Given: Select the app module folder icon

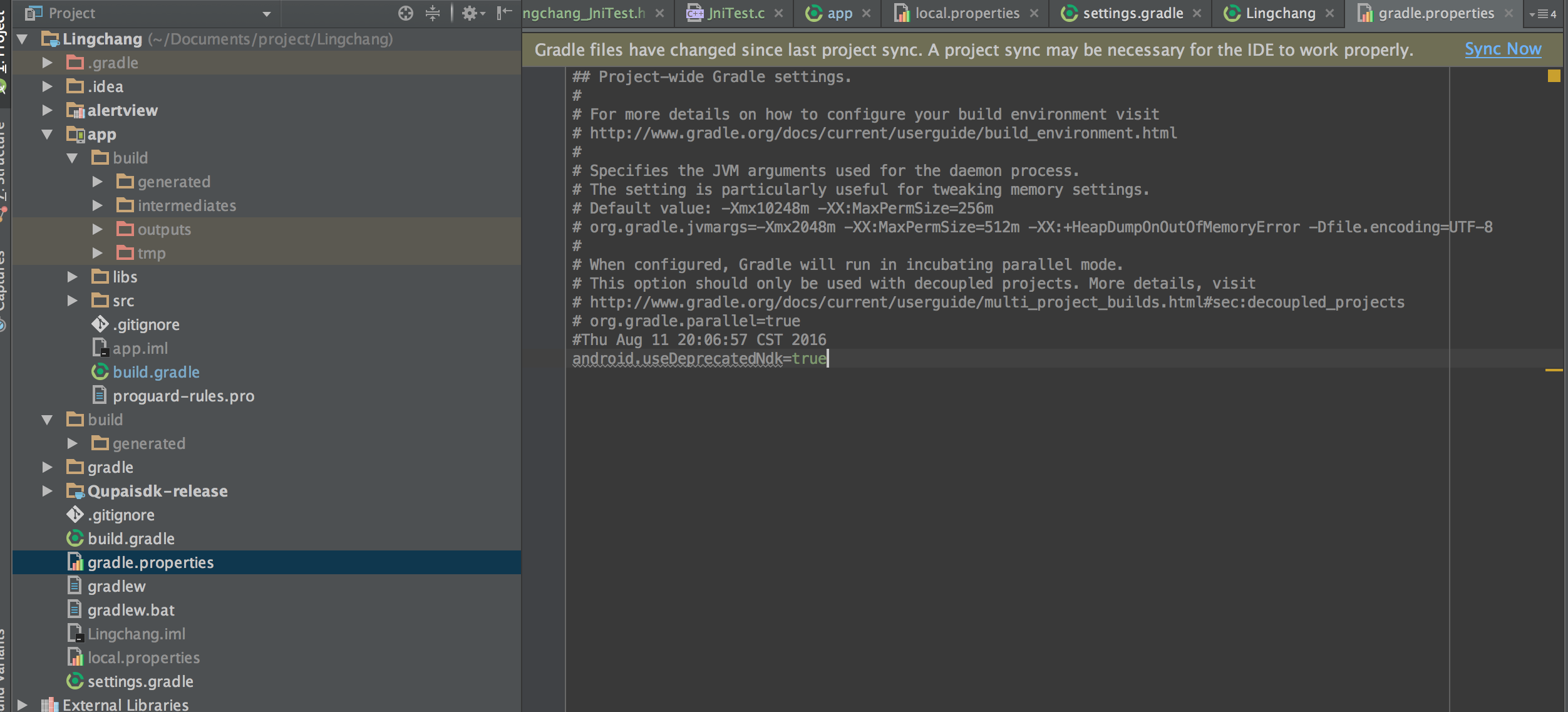Looking at the screenshot, I should click(x=75, y=134).
